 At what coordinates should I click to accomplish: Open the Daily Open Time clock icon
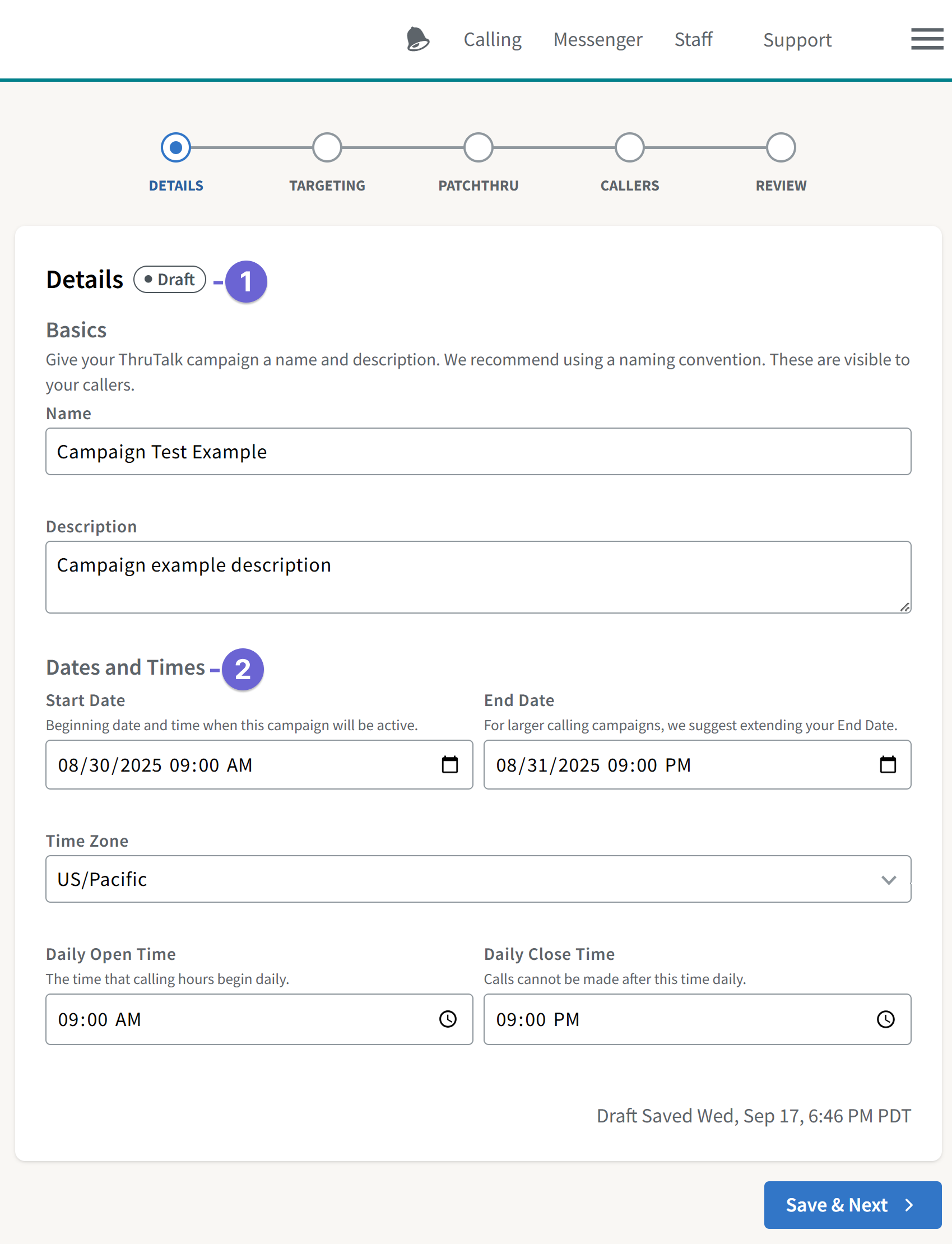(448, 1019)
